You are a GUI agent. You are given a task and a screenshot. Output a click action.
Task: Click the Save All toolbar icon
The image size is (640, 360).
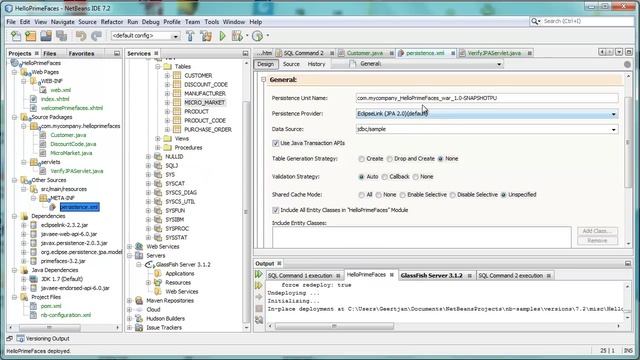tap(61, 36)
